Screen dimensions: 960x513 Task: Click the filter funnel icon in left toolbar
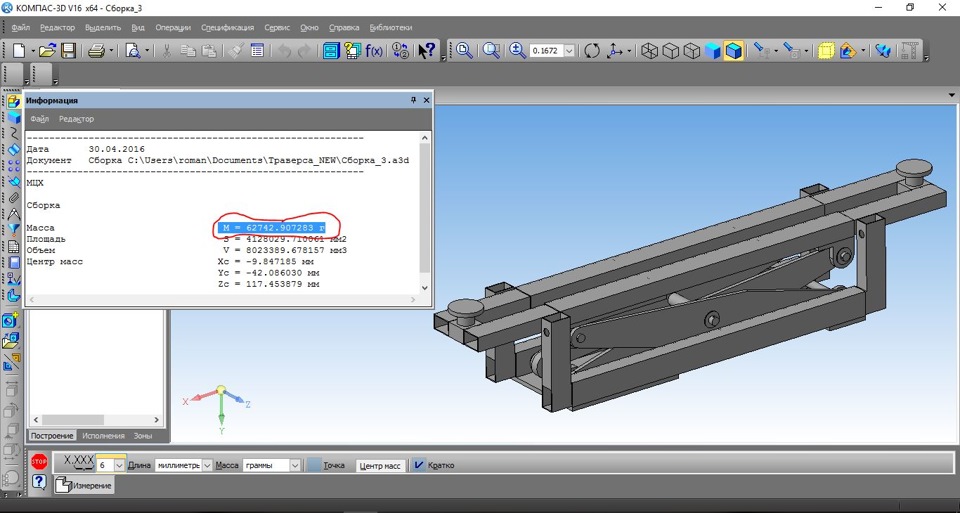13,230
